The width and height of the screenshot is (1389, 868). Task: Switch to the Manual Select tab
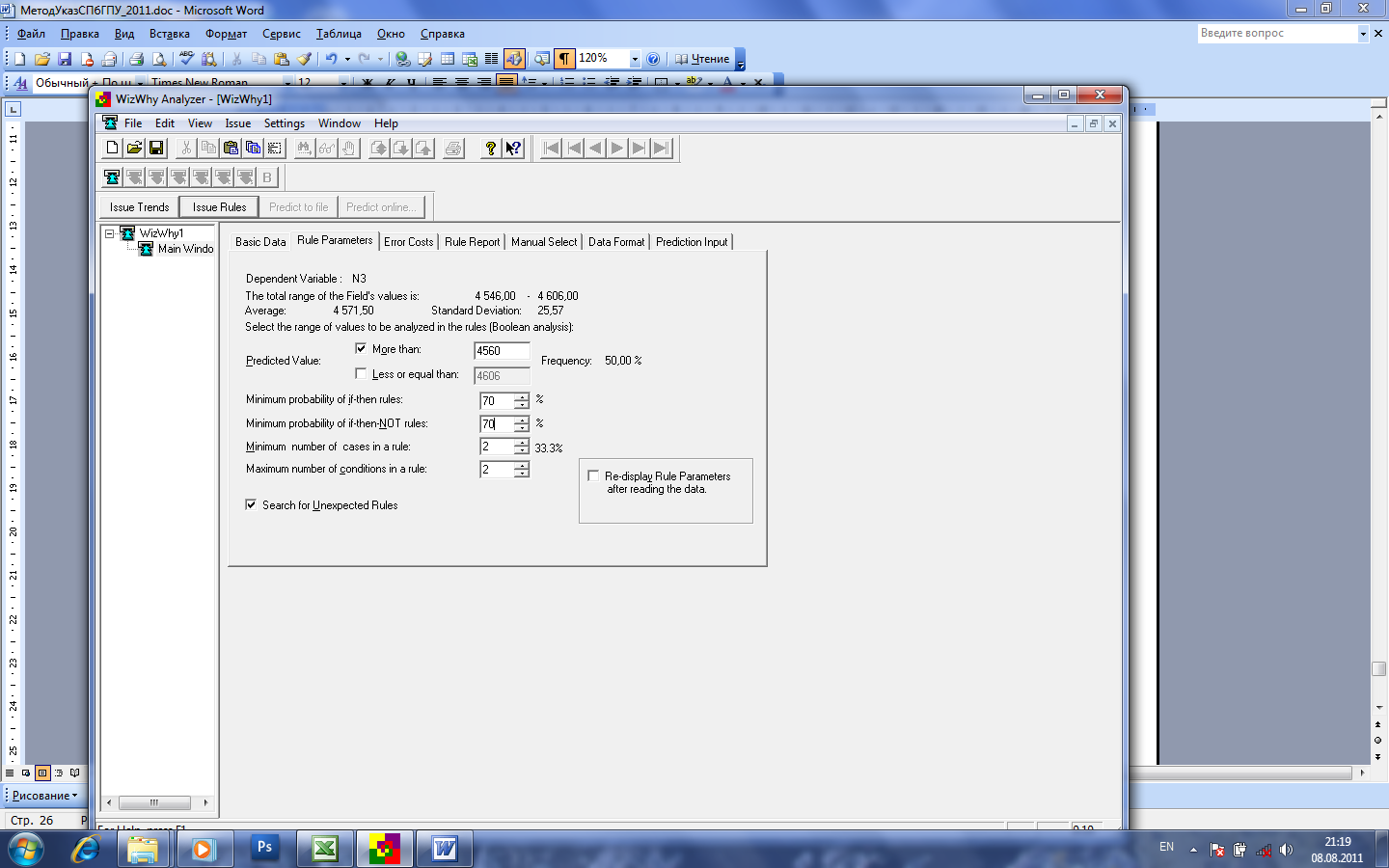[x=544, y=242]
